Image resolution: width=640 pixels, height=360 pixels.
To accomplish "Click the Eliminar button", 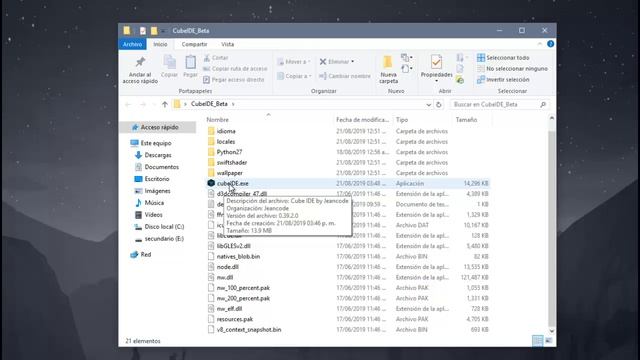I will 334,62.
